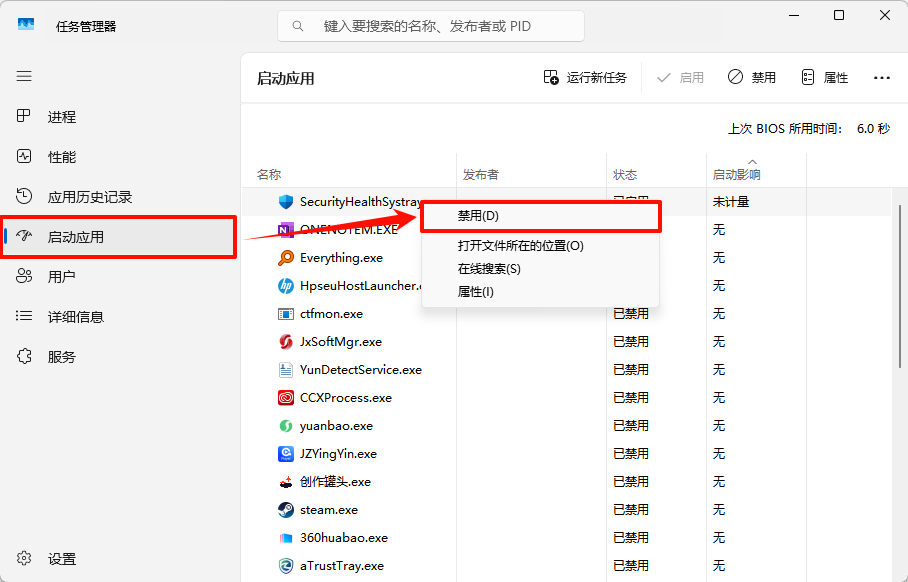The image size is (908, 582).
Task: Click the 属性 toolbar button
Action: 824,76
